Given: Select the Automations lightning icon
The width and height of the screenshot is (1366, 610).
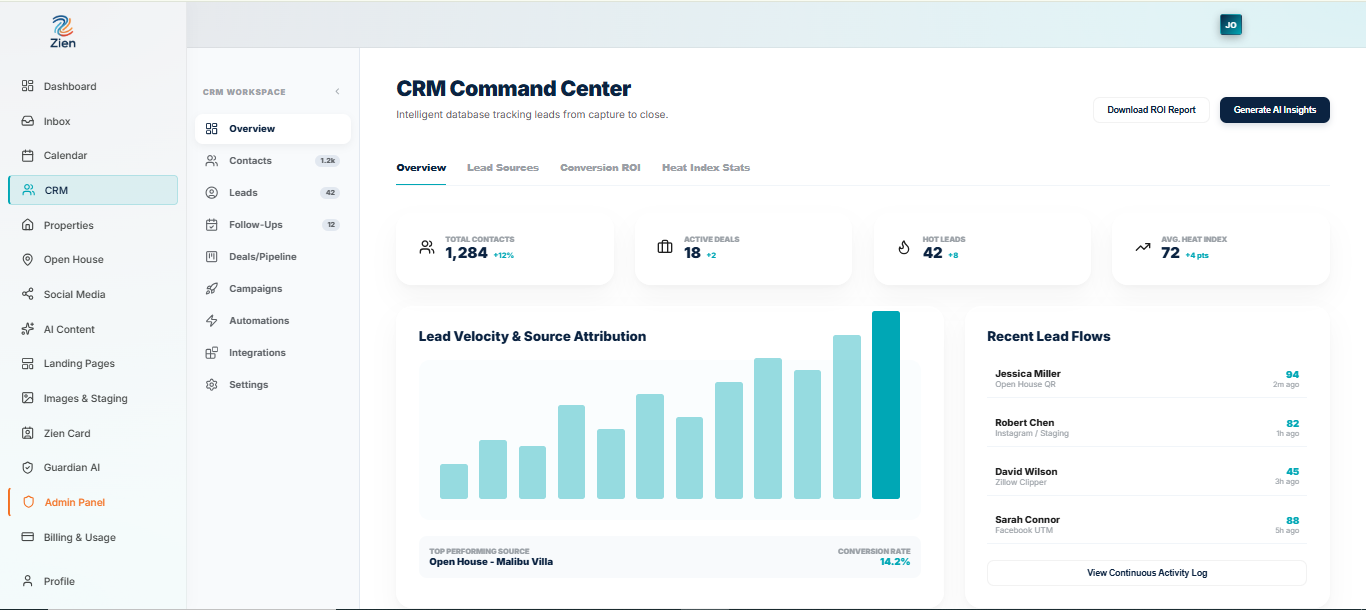Looking at the screenshot, I should tap(211, 320).
